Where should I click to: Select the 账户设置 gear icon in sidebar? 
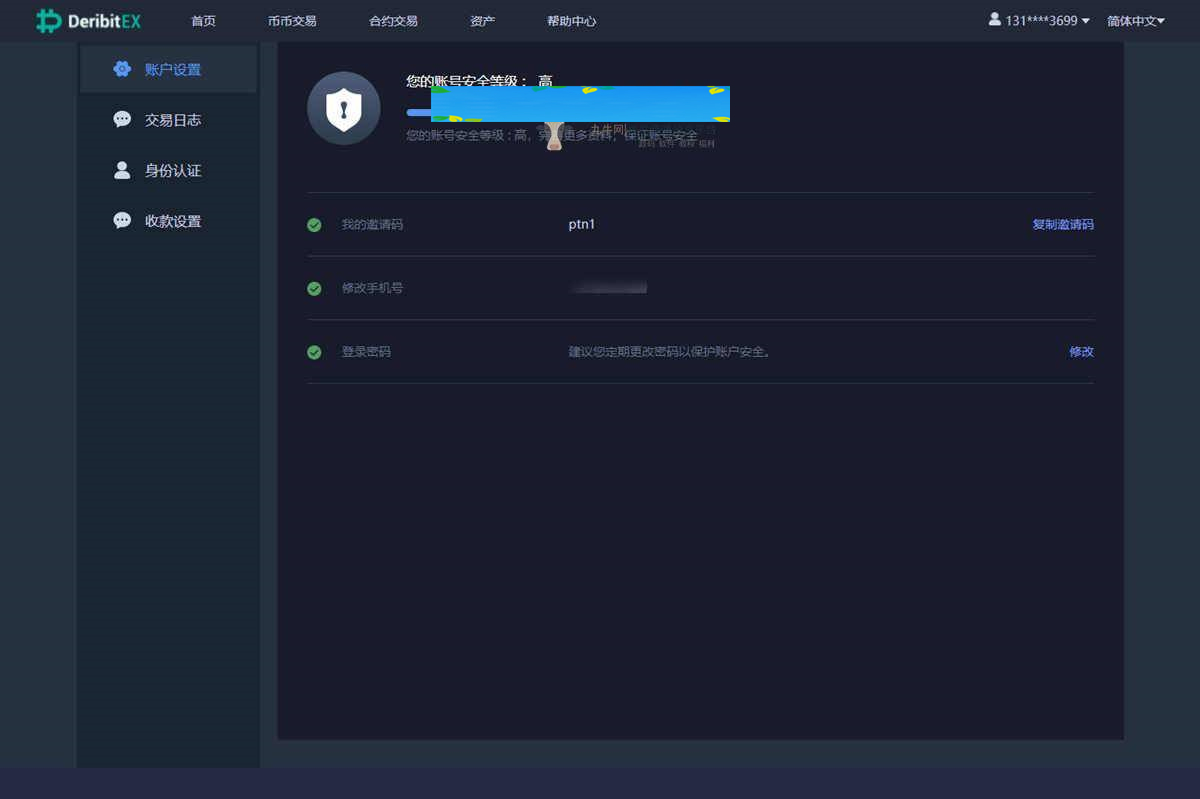pos(124,69)
